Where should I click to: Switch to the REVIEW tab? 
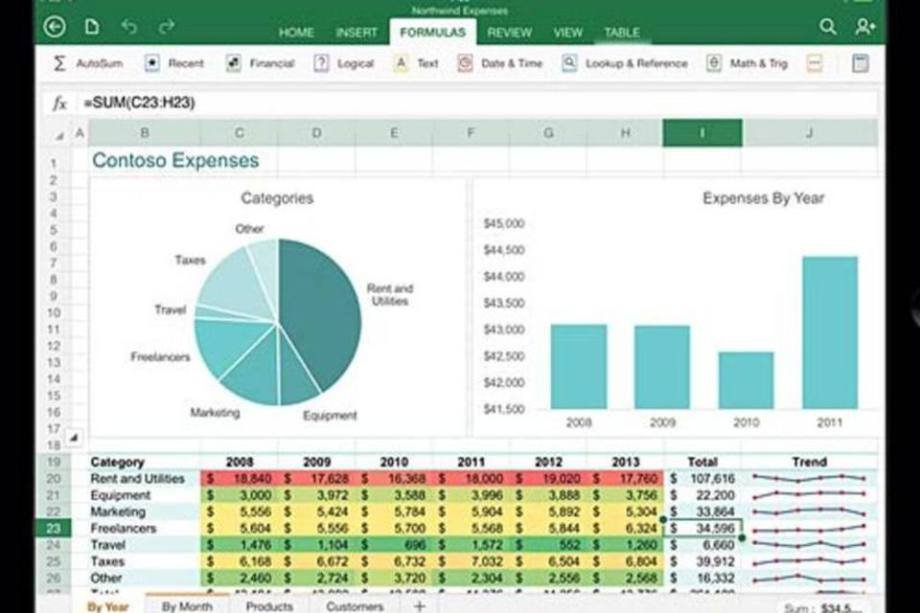point(509,33)
